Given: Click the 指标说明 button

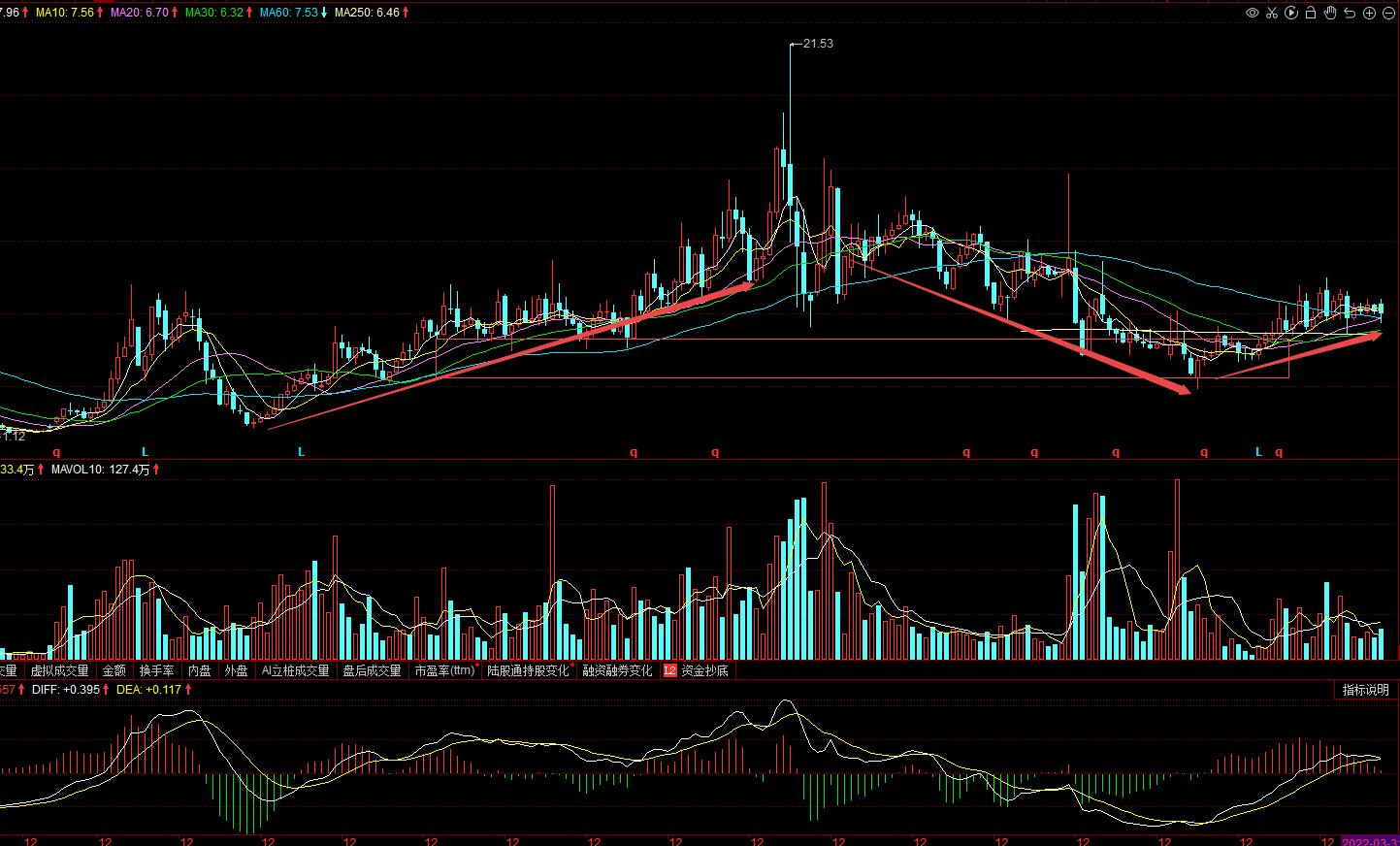Looking at the screenshot, I should pyautogui.click(x=1365, y=690).
